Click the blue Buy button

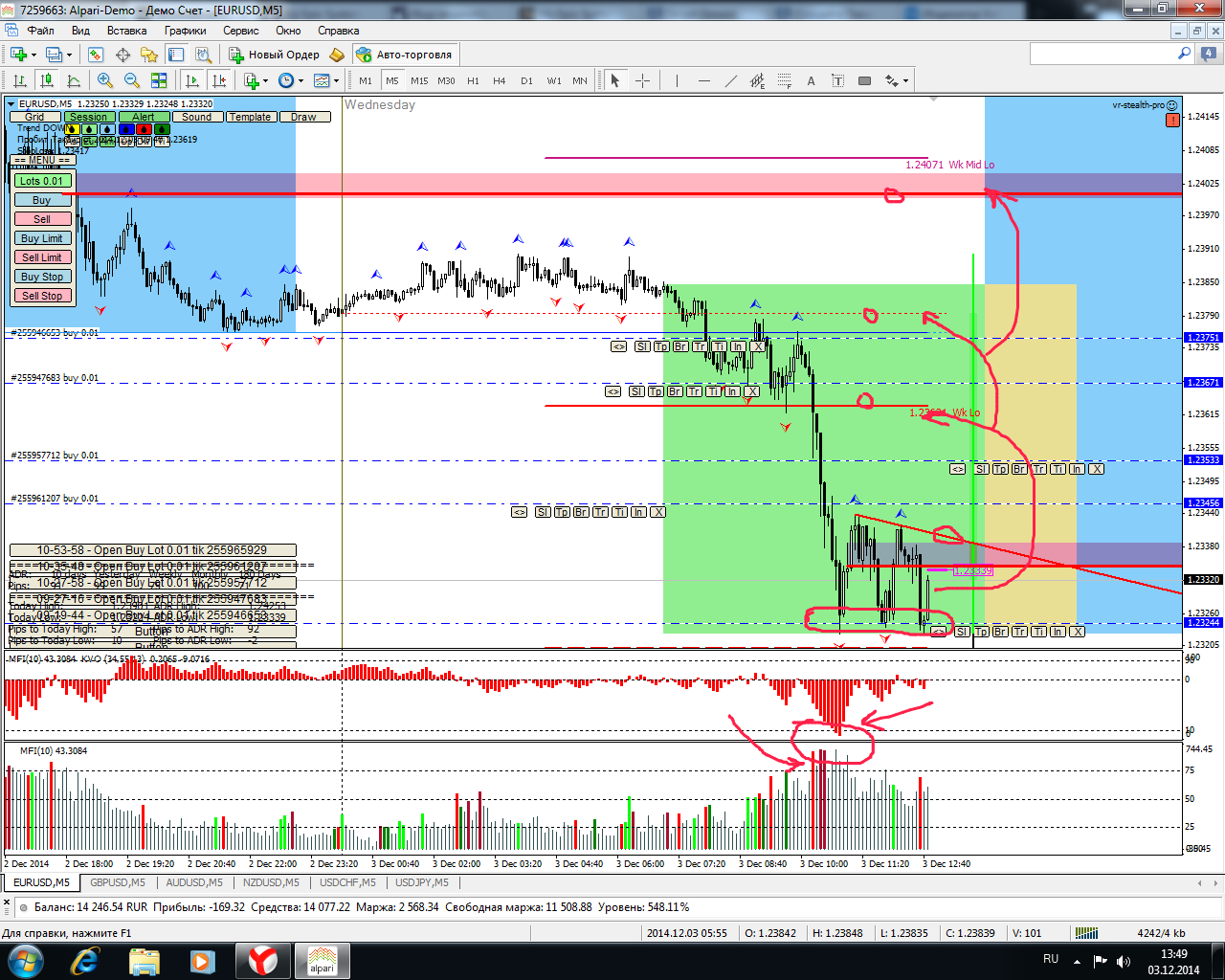pos(42,200)
